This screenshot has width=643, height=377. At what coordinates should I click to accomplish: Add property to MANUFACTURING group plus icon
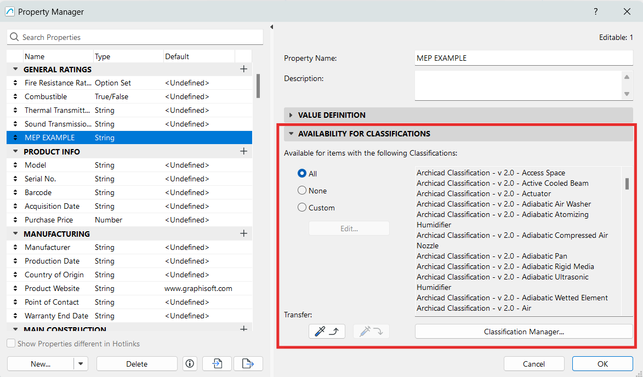(244, 233)
